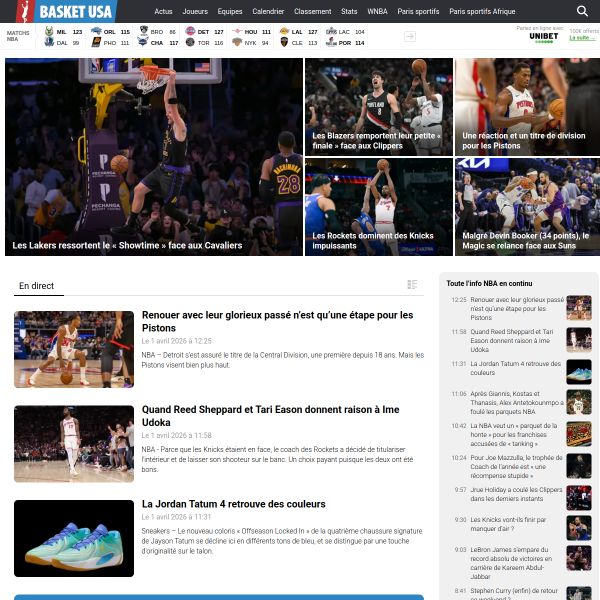
Task: Select the En direct tab
Action: click(x=37, y=286)
